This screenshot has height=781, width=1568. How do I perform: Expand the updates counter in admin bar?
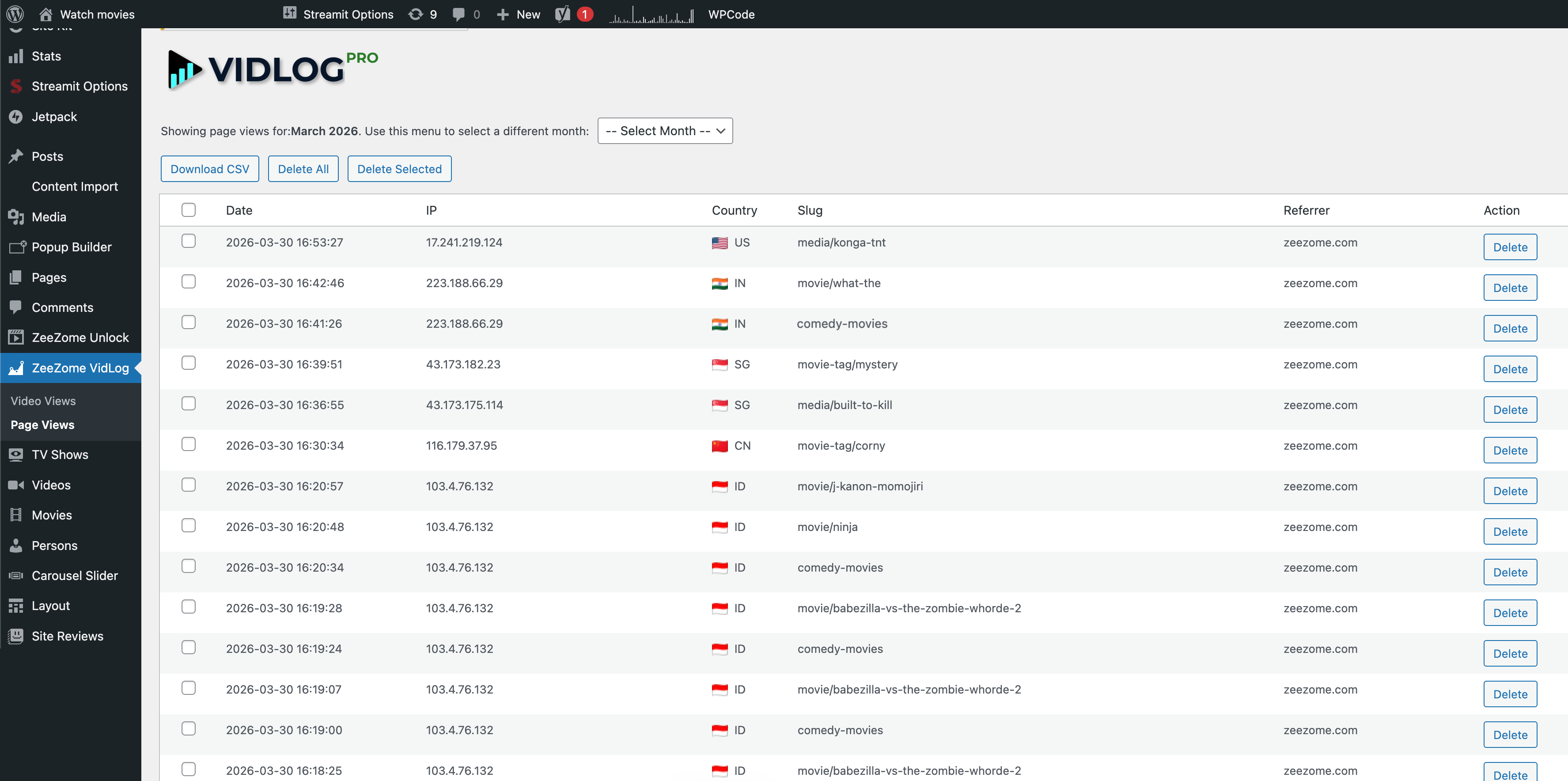point(422,14)
